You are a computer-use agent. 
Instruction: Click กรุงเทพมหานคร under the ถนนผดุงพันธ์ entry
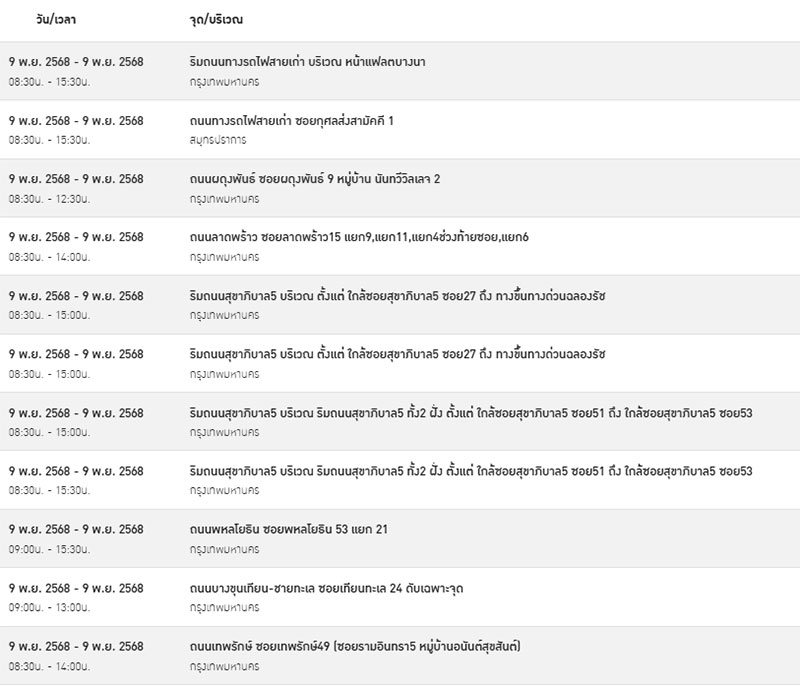(224, 199)
